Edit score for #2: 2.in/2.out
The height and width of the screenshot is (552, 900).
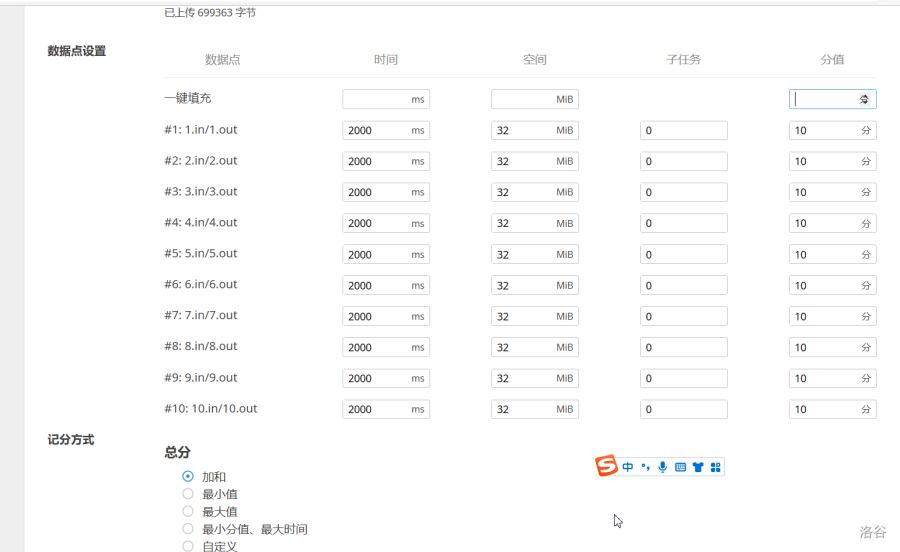point(832,161)
